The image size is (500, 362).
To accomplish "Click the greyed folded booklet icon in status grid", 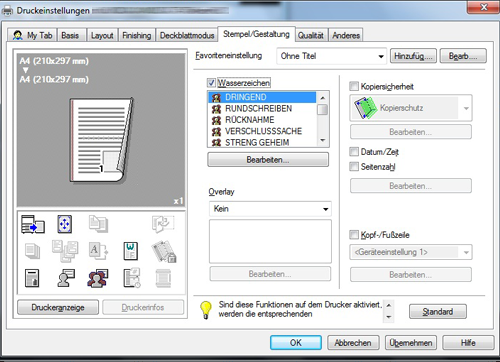I will coord(163,224).
